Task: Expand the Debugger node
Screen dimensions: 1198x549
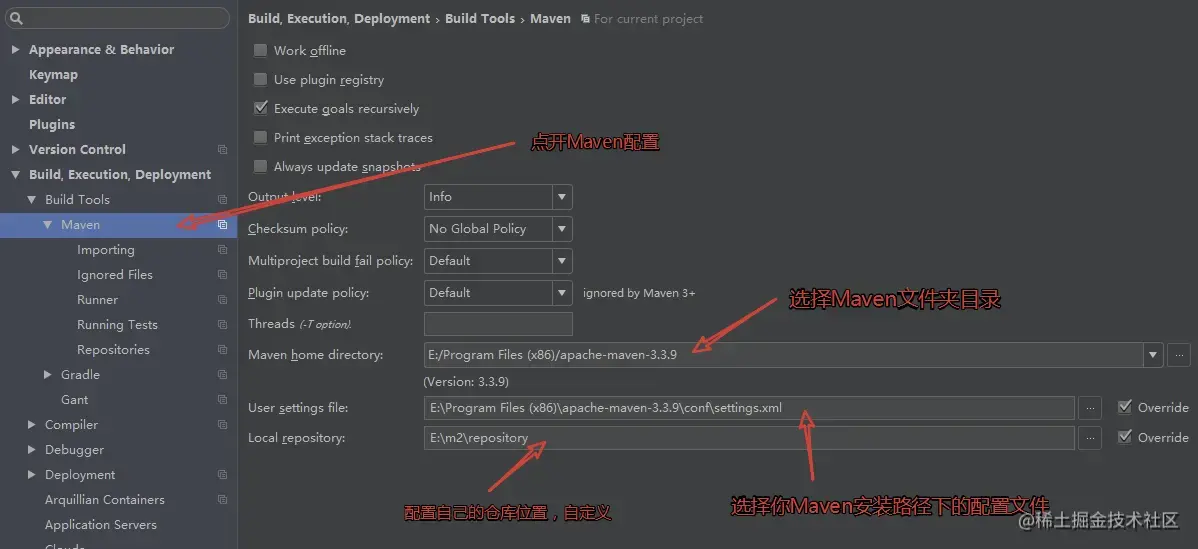Action: click(x=31, y=450)
